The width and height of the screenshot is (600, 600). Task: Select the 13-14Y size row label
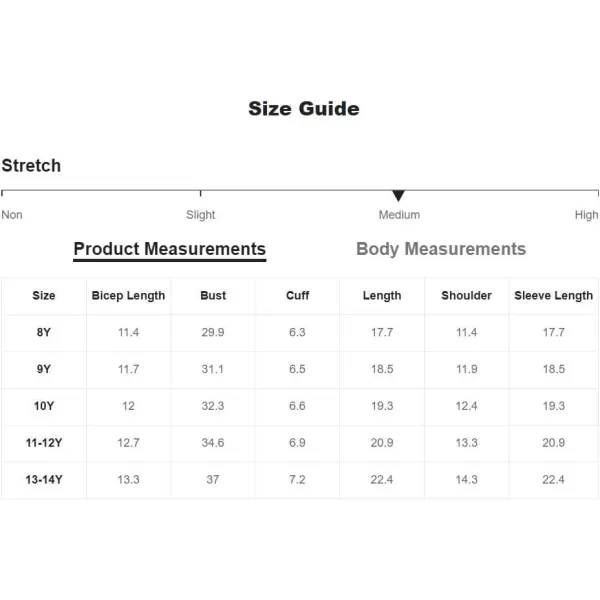click(x=44, y=479)
